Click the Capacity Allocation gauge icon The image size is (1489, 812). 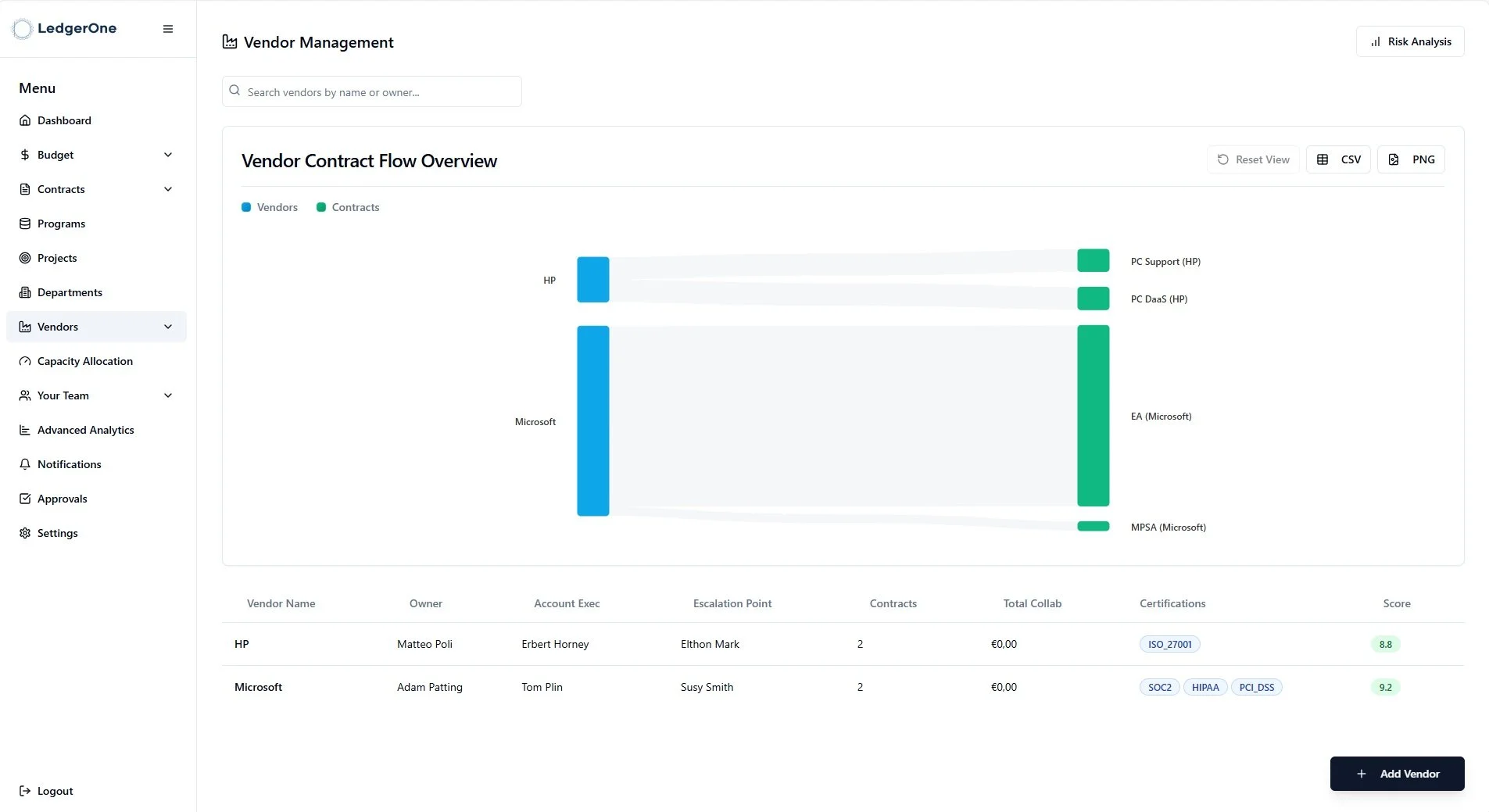(x=25, y=361)
